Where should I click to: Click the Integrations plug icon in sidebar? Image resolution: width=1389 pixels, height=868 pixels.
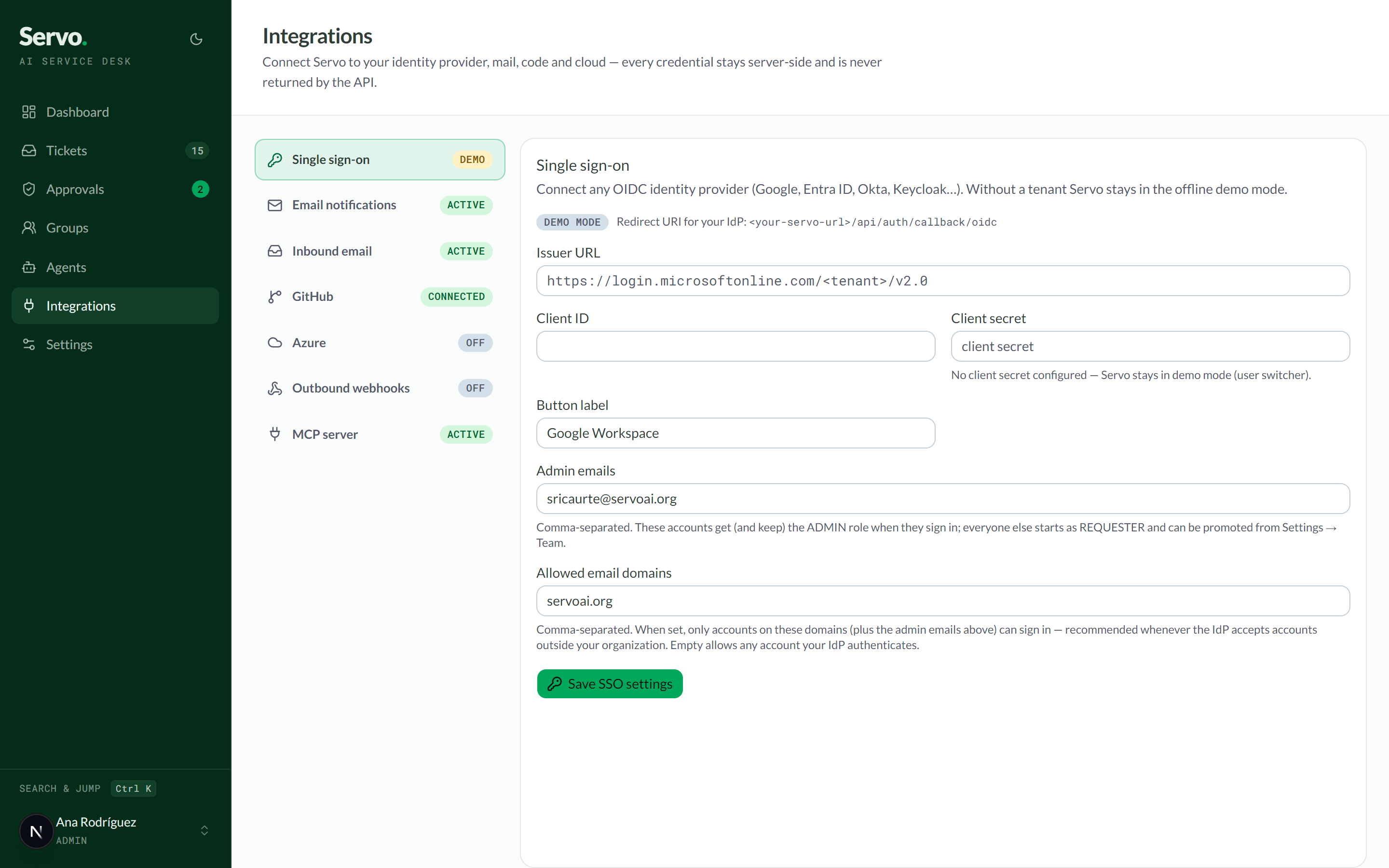29,305
